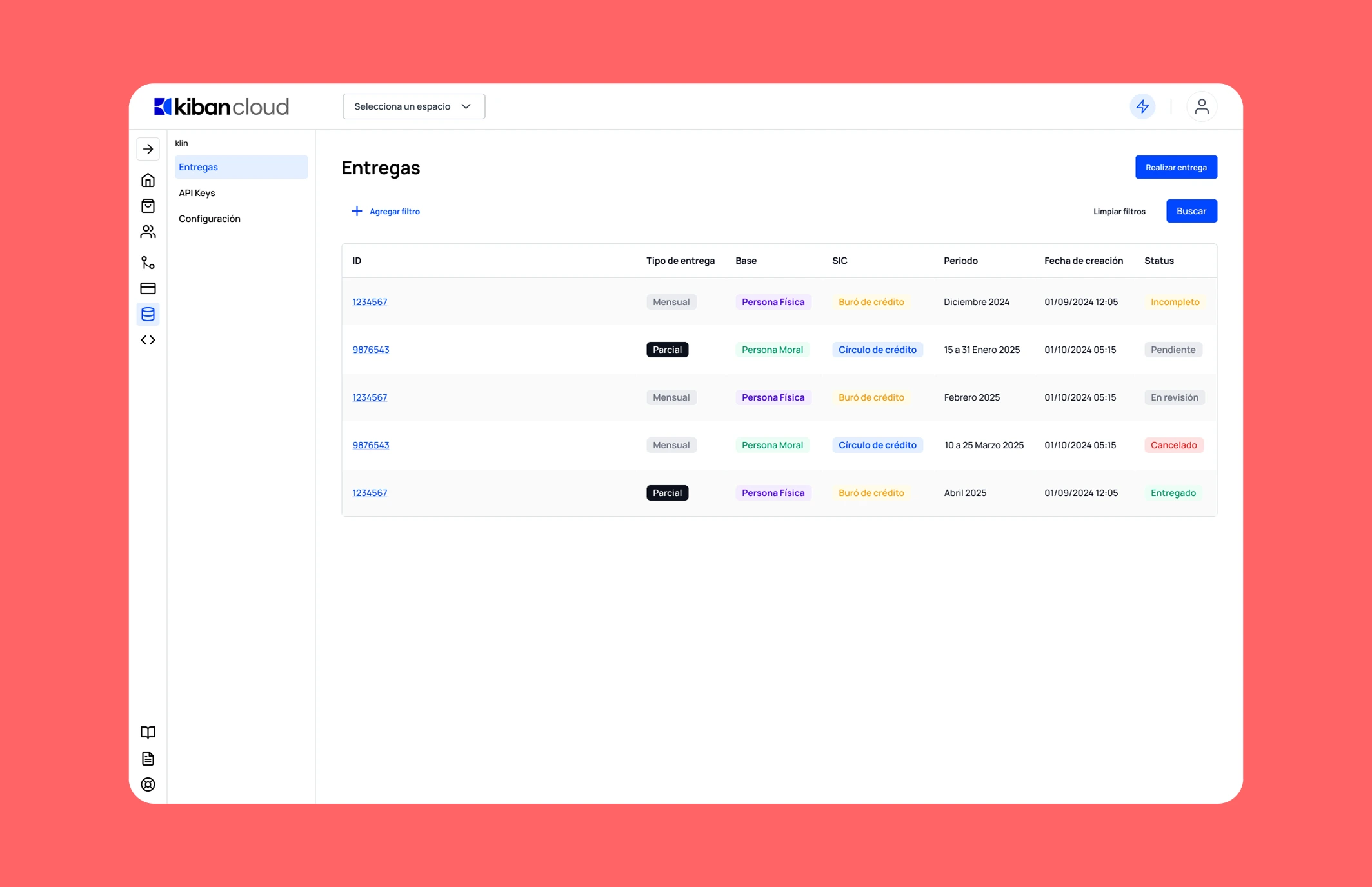Open the users icon in sidebar
The width and height of the screenshot is (1372, 887).
[x=148, y=232]
